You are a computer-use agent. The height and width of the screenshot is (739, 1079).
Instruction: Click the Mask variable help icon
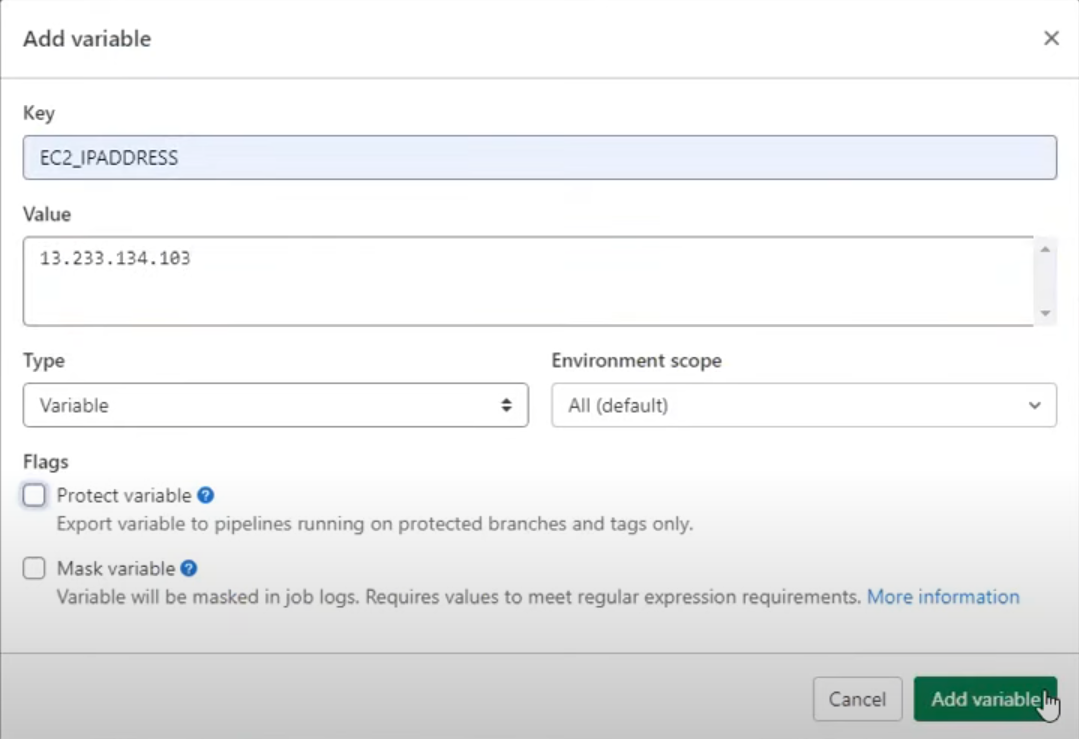point(188,568)
